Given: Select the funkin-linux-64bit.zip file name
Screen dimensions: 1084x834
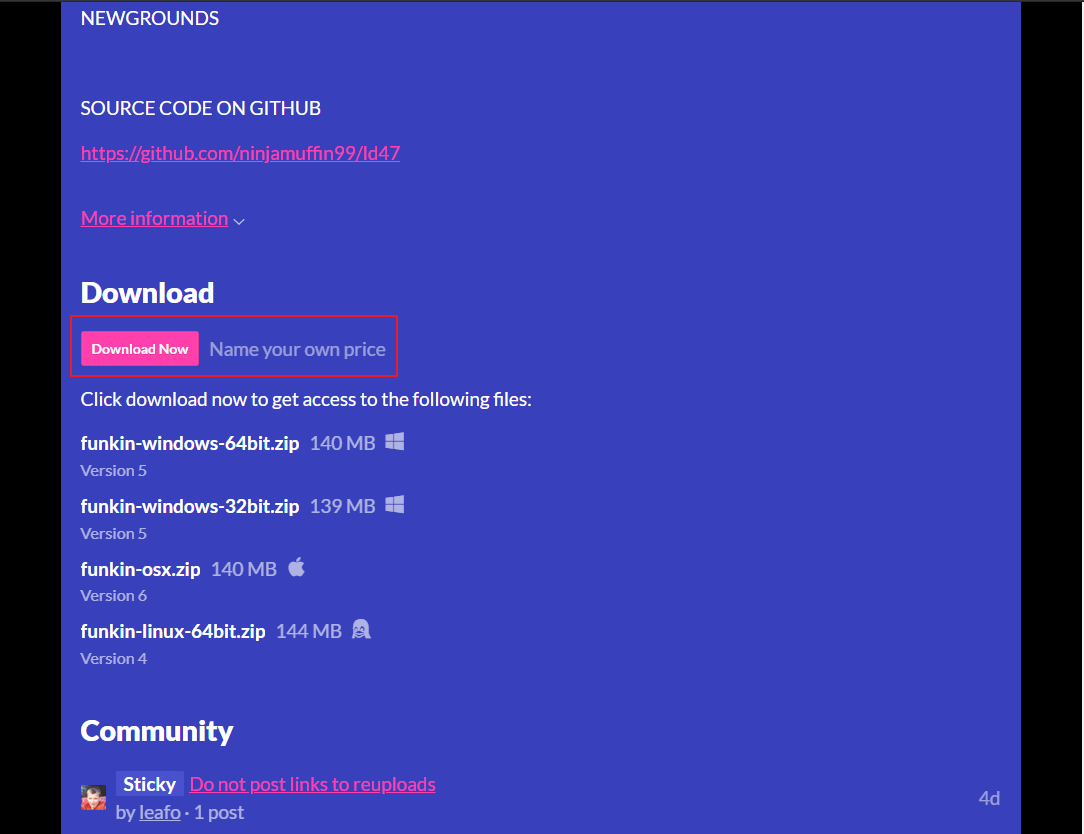Looking at the screenshot, I should [x=173, y=631].
